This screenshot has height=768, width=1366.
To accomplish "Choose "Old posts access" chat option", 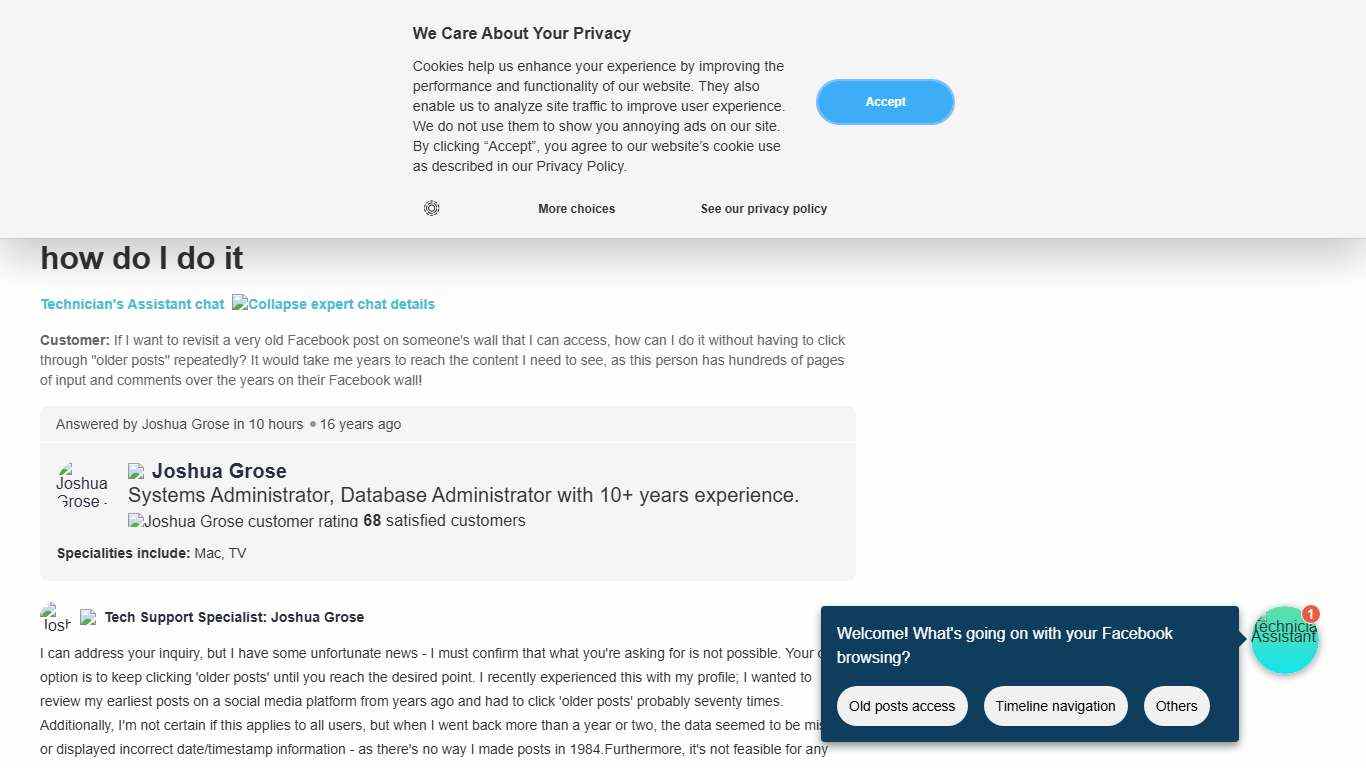I will click(902, 706).
